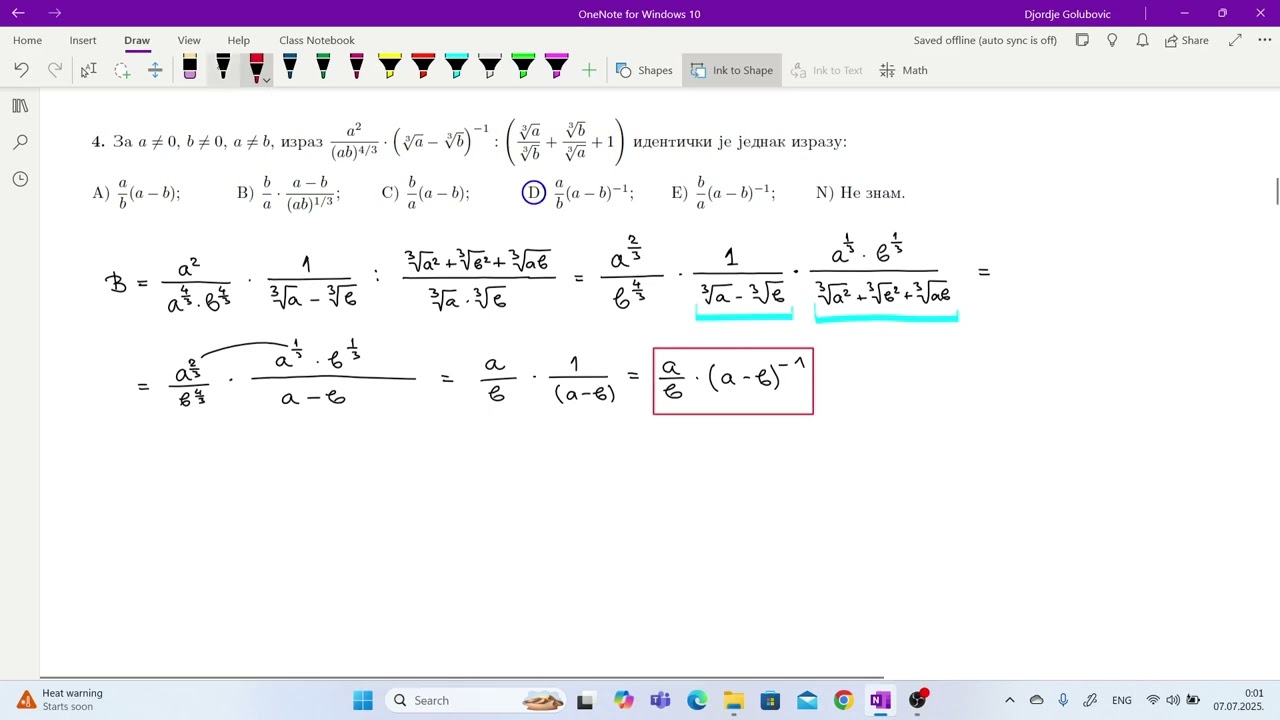Open the Class Notebook tab

[317, 40]
